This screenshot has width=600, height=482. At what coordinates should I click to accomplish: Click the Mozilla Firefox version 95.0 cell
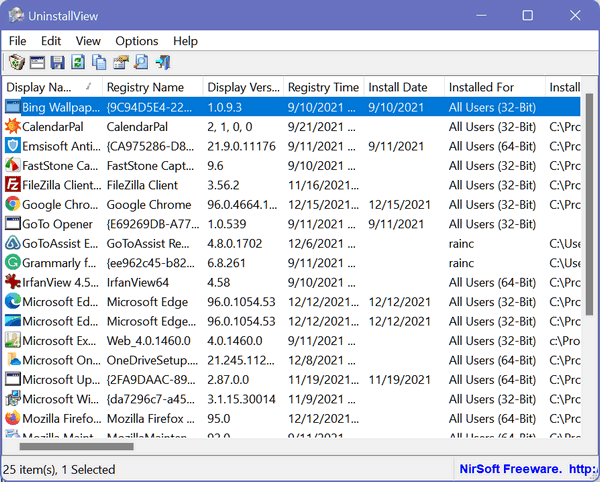[219, 418]
